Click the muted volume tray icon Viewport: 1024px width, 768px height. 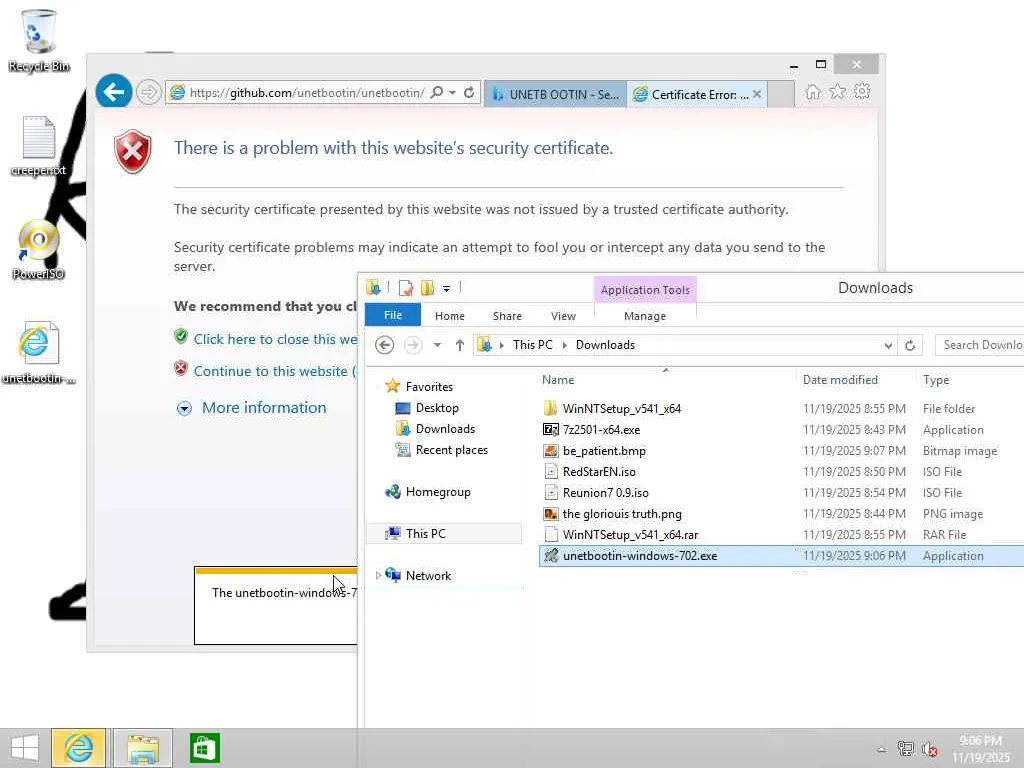pyautogui.click(x=929, y=748)
